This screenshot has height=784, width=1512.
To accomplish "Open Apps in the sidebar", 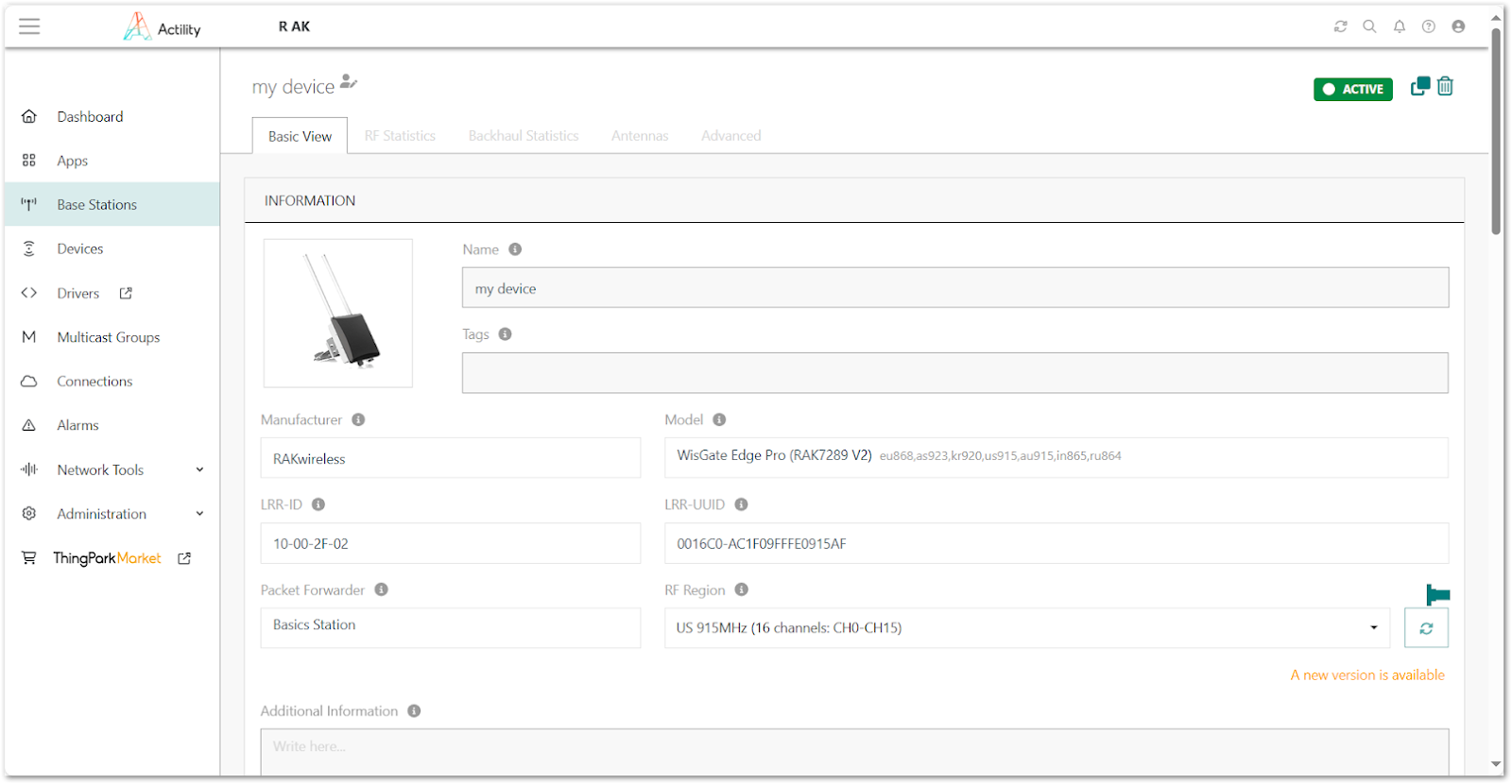I will 72,161.
